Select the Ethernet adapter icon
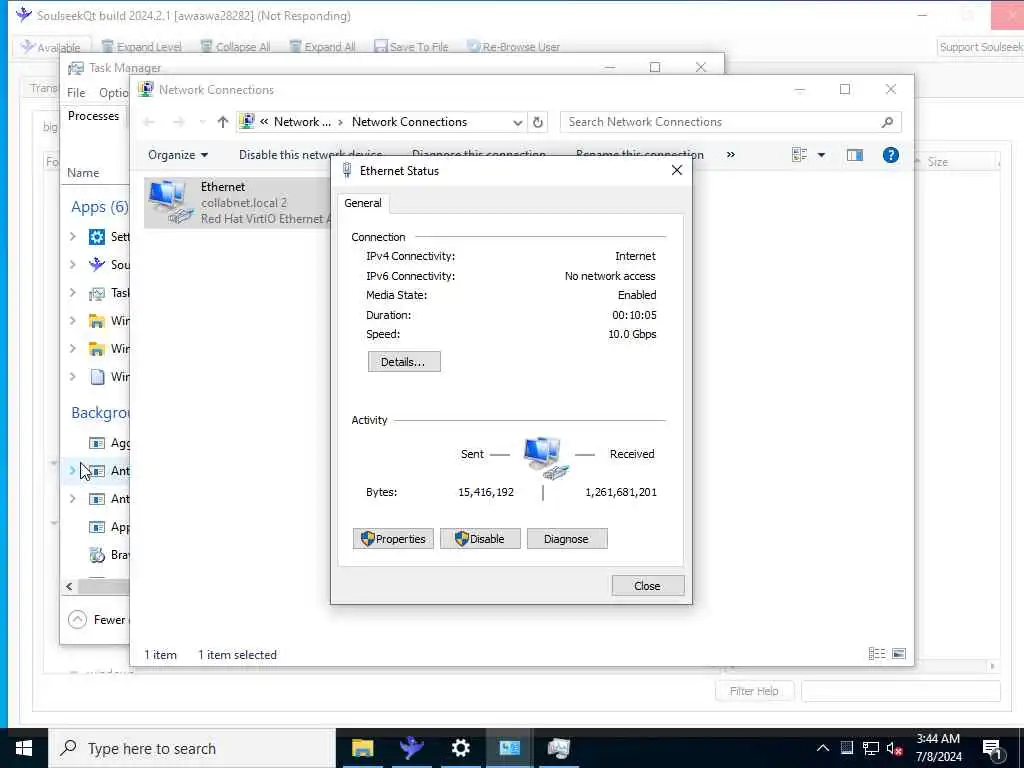Viewport: 1024px width, 768px height. tap(170, 202)
